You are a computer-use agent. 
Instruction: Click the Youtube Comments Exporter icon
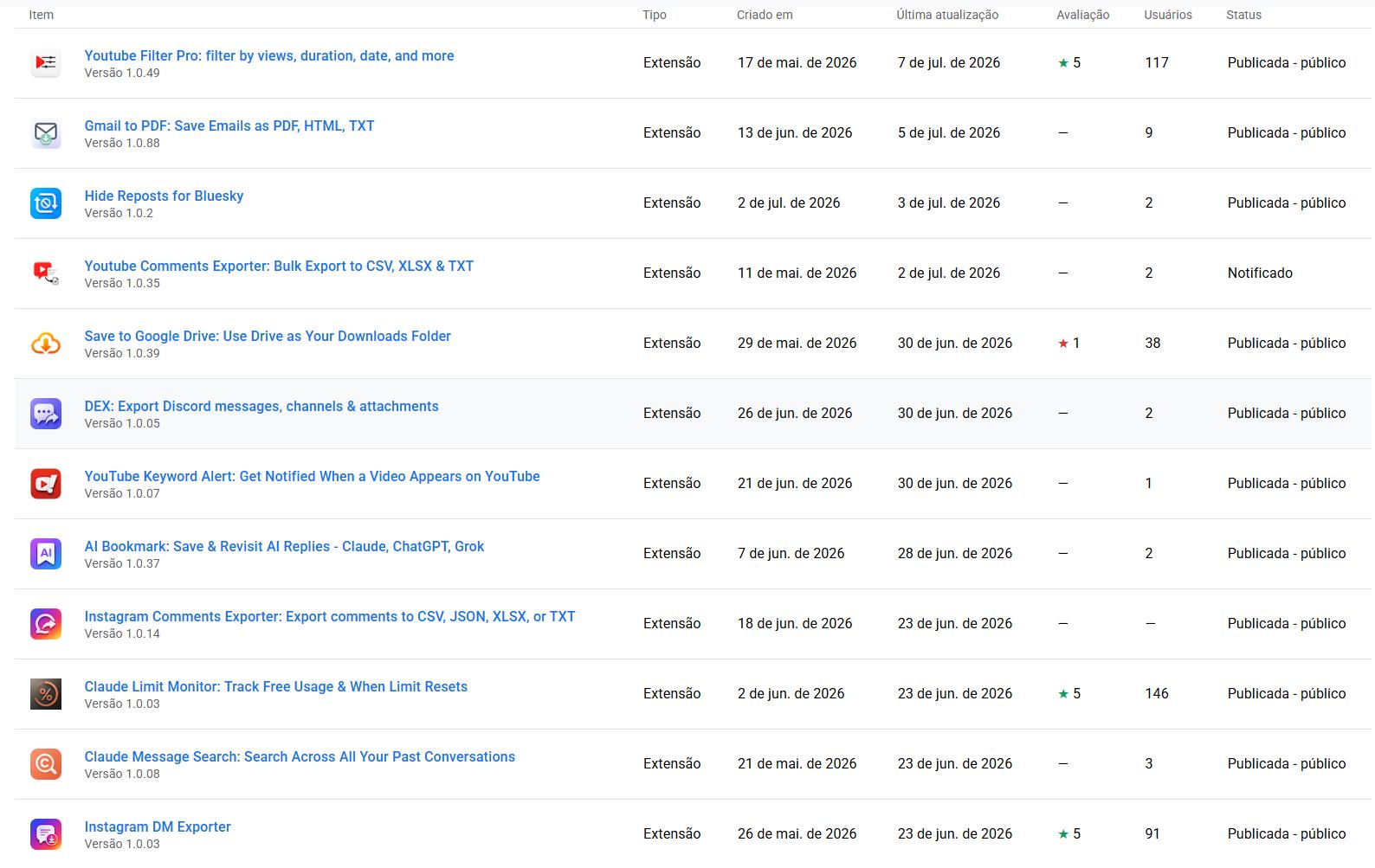pyautogui.click(x=46, y=273)
